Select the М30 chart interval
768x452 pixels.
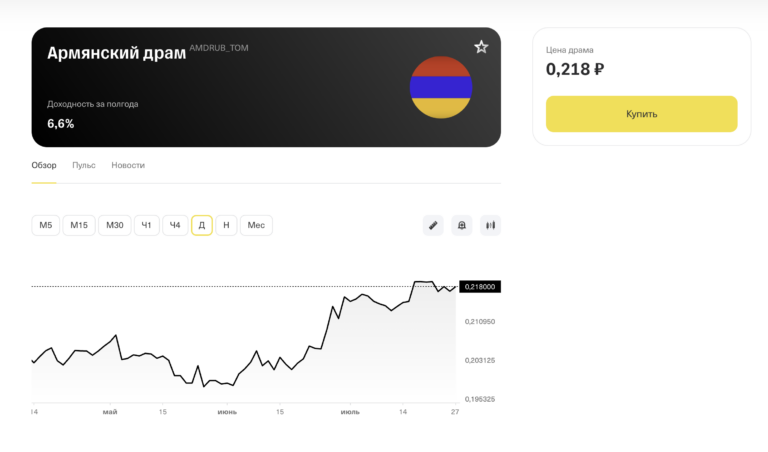click(115, 225)
